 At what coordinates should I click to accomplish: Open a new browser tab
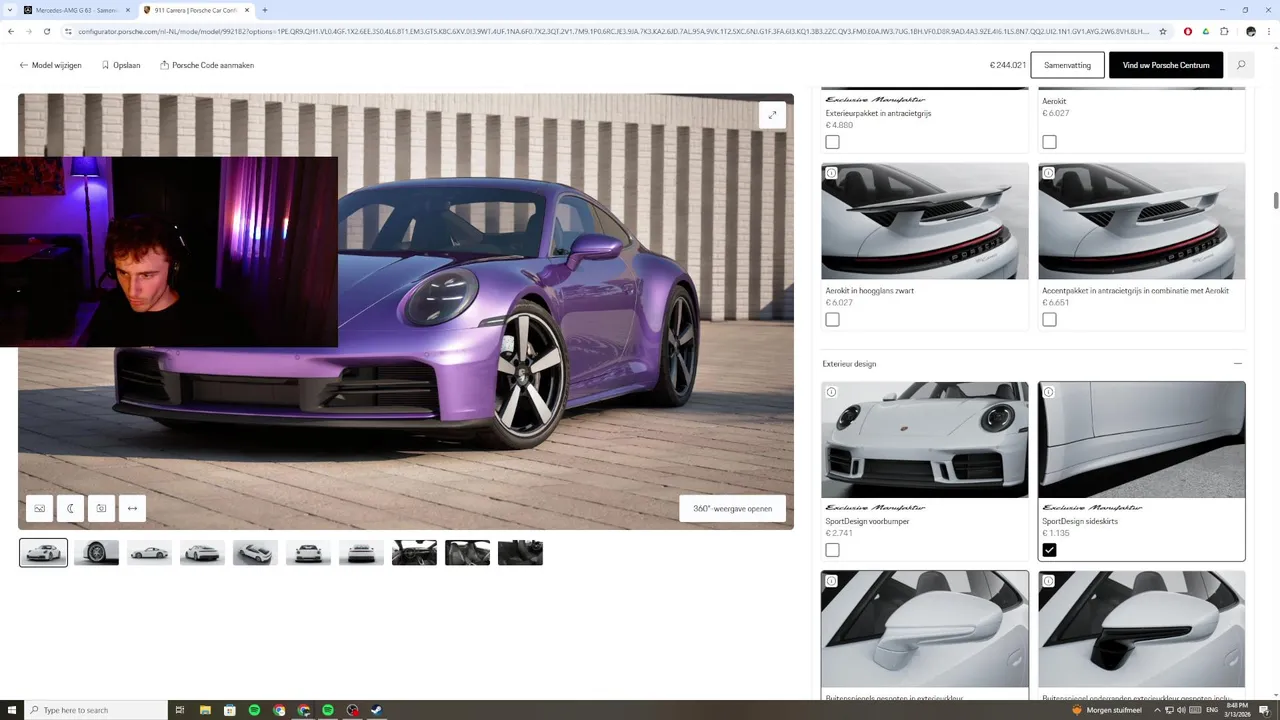pos(265,10)
